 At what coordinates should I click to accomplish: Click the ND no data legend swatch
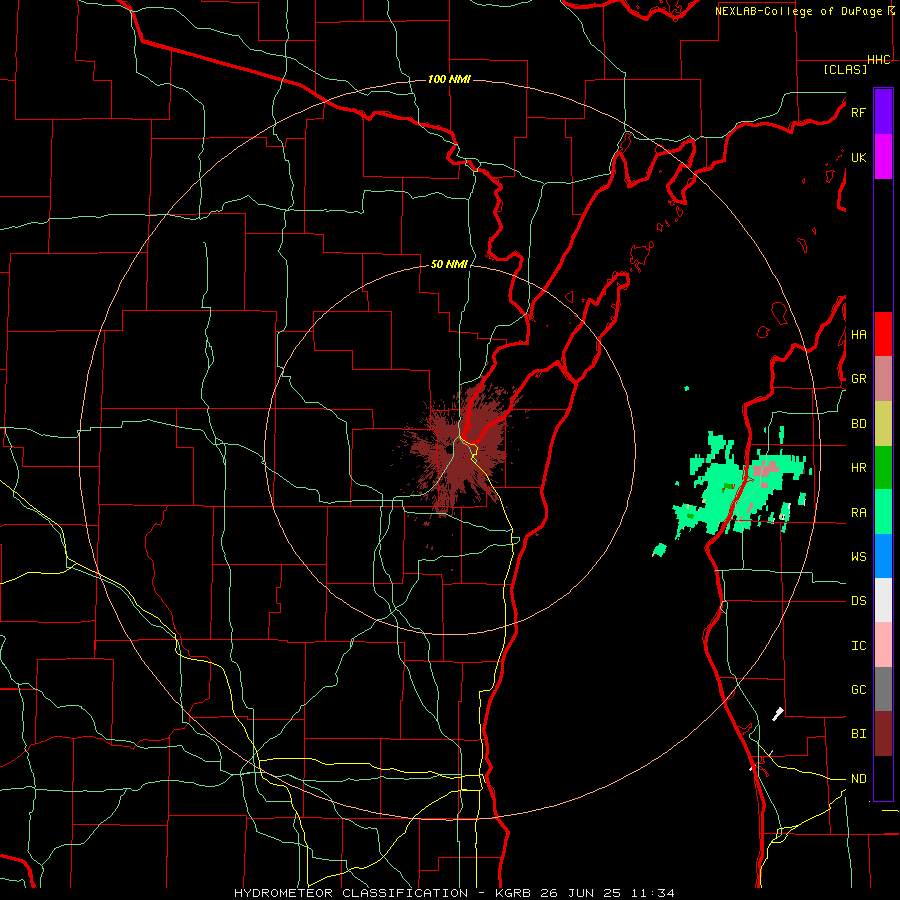(x=883, y=778)
